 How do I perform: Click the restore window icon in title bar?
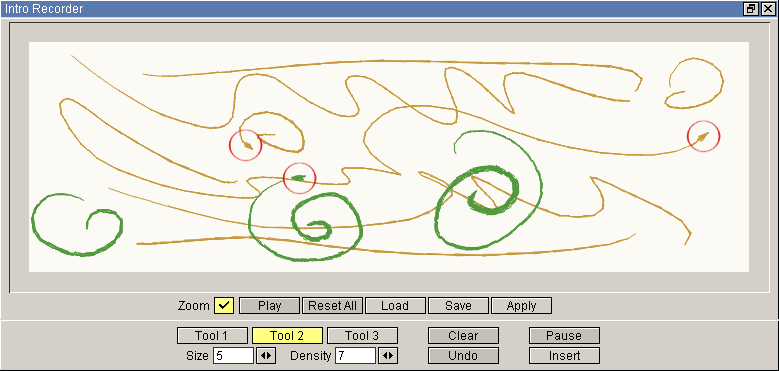click(751, 9)
